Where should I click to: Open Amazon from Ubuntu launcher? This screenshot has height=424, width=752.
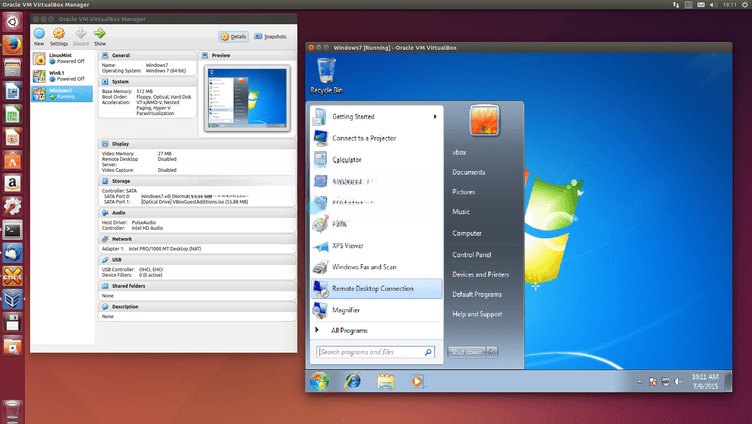12,184
